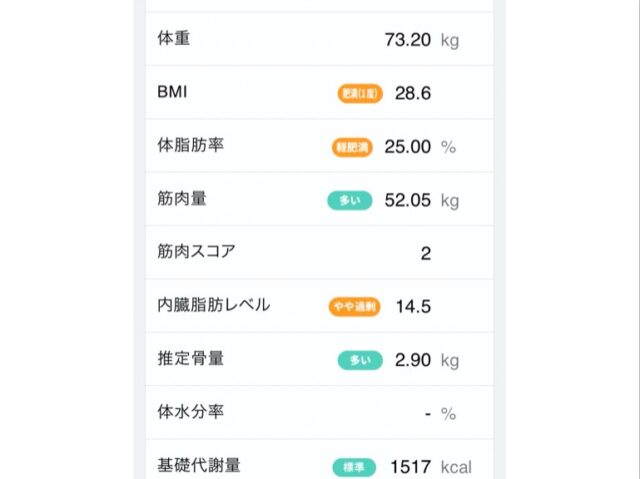
Task: Click the weight value 73.20
Action: [407, 40]
